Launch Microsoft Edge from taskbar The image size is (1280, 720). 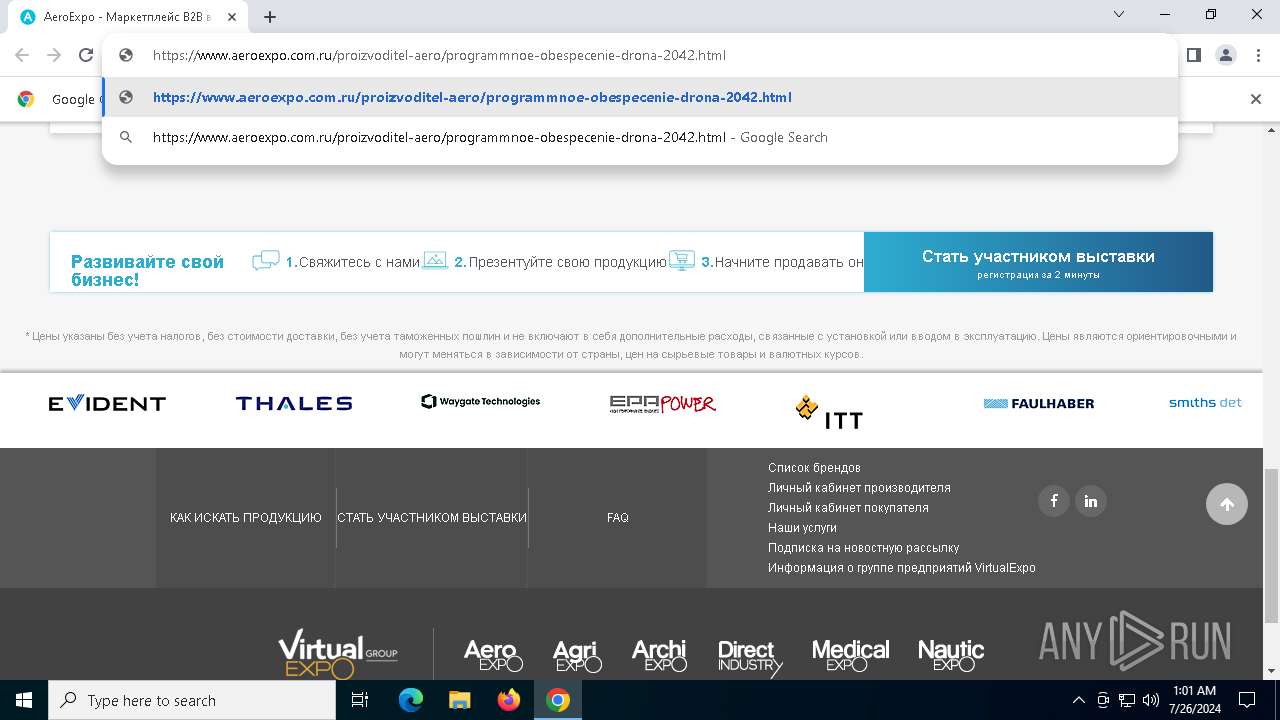click(x=410, y=700)
